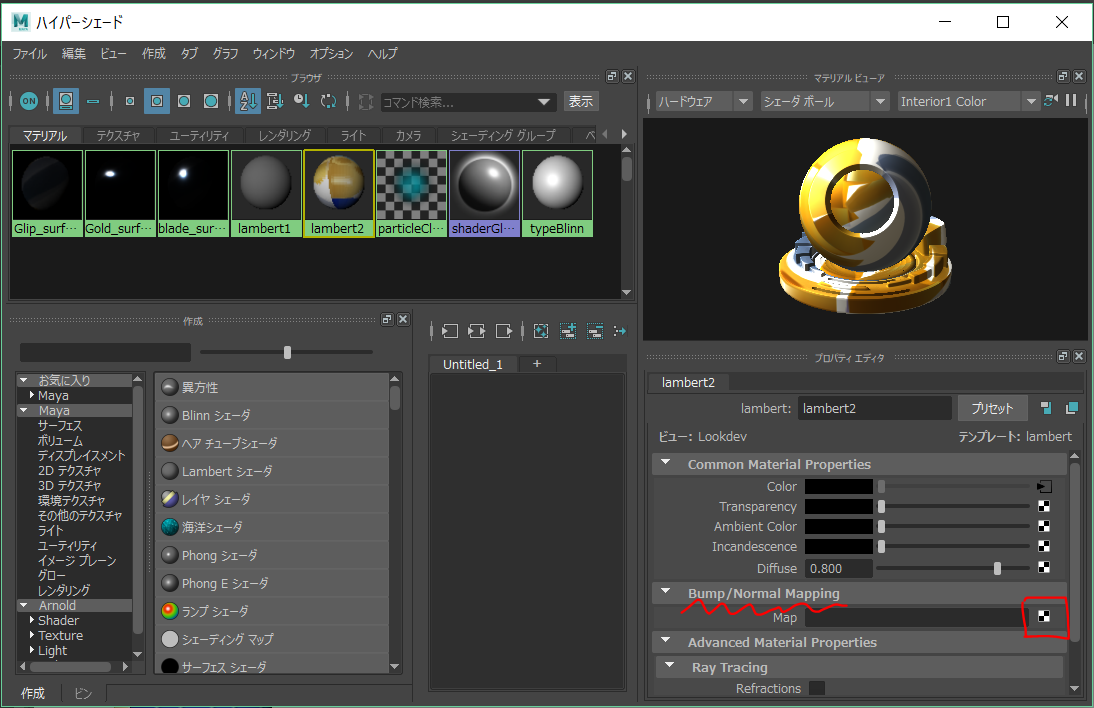Open the 編集 menu
The height and width of the screenshot is (708, 1094).
[x=73, y=54]
